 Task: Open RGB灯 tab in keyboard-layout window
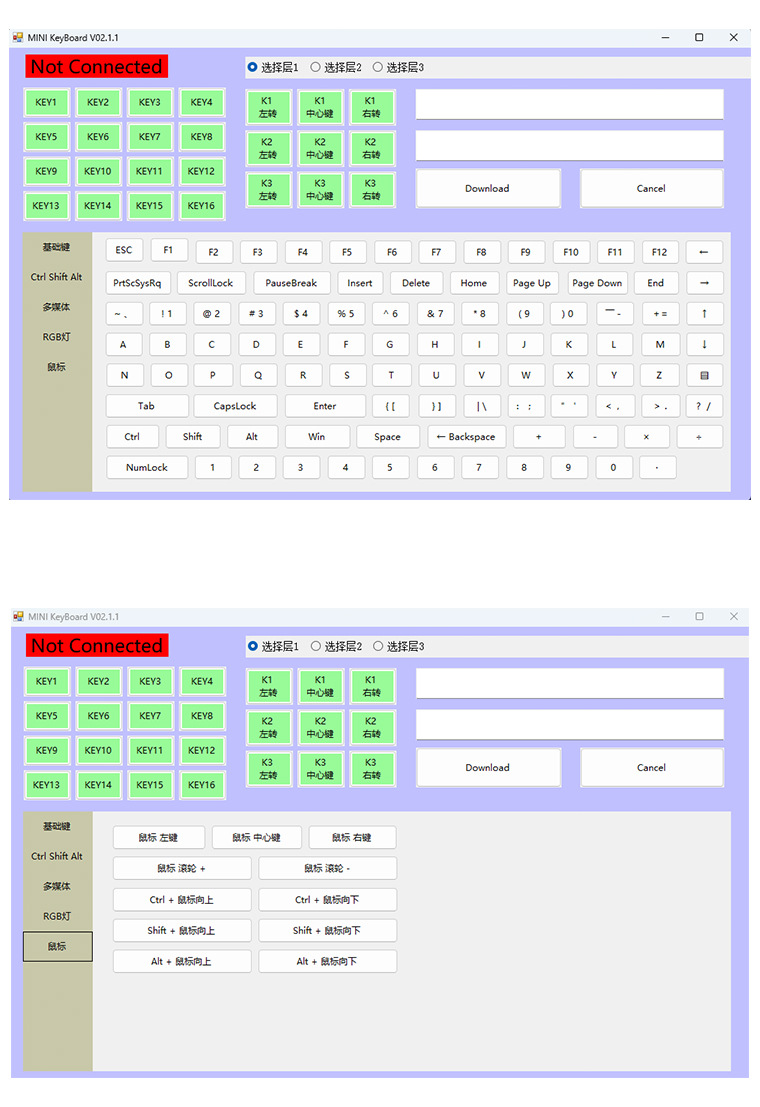[57, 337]
